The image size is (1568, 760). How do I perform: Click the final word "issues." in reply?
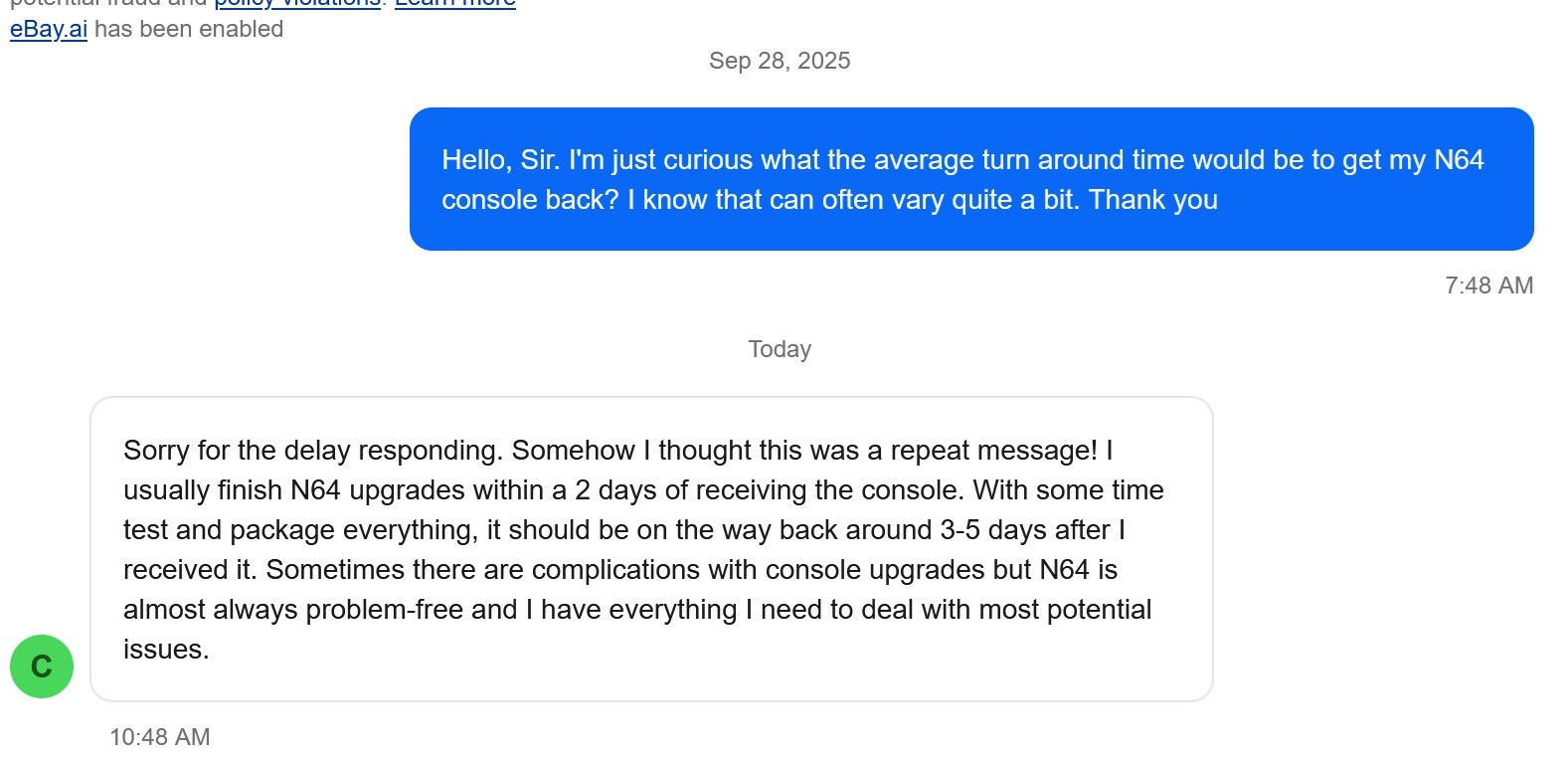[x=166, y=650]
